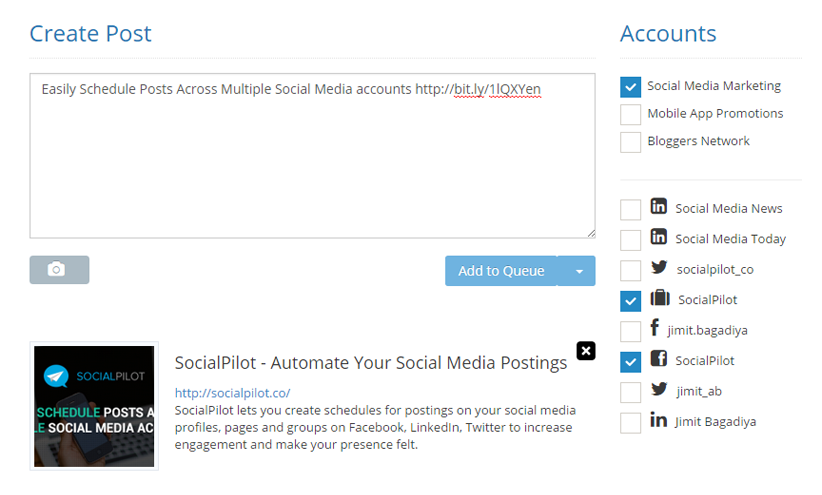Image resolution: width=822 pixels, height=495 pixels.
Task: Click the preview description paragraph text
Action: pos(375,427)
